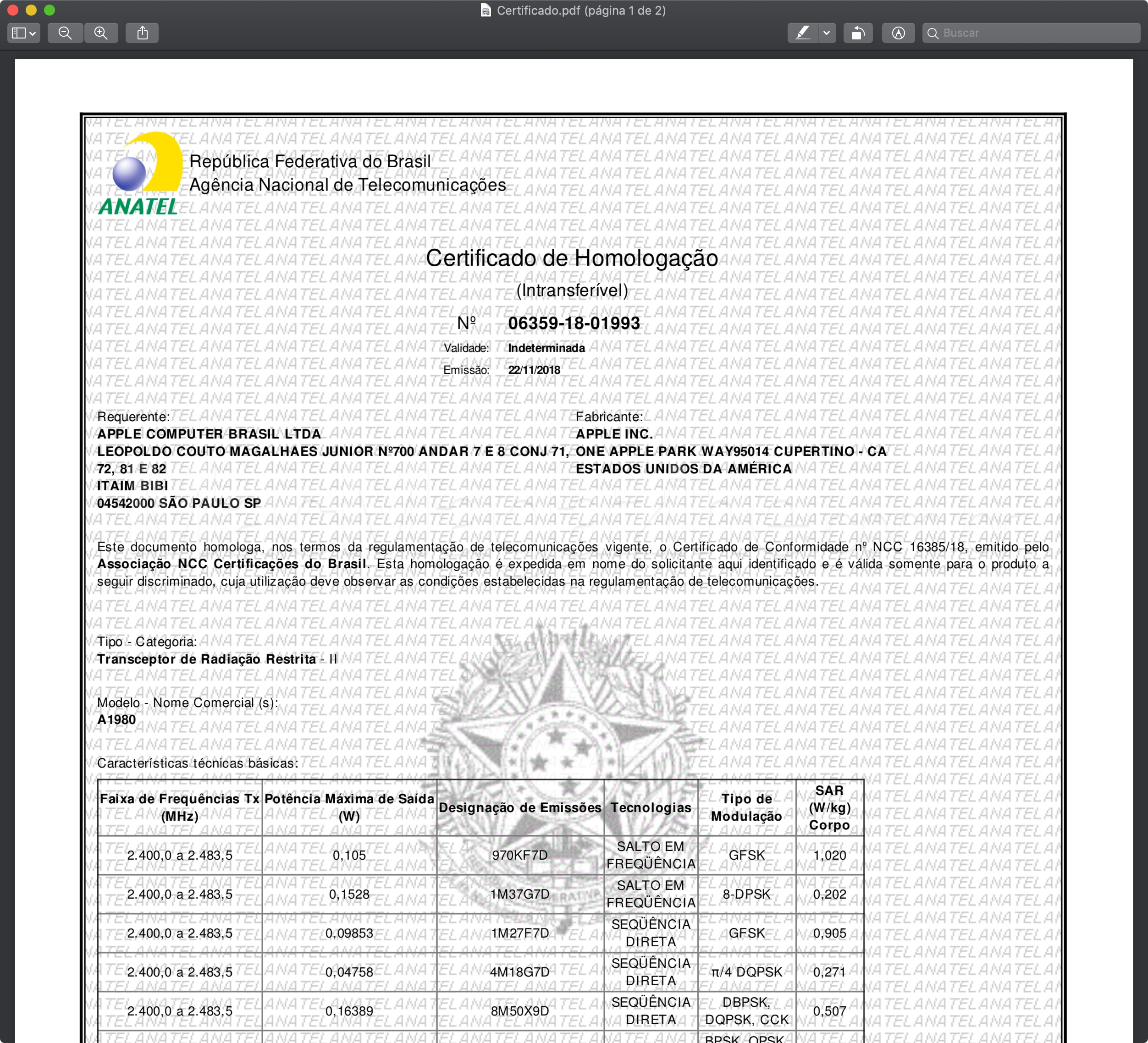The height and width of the screenshot is (1043, 1148).
Task: Show the Markup toolbar
Action: 898,33
